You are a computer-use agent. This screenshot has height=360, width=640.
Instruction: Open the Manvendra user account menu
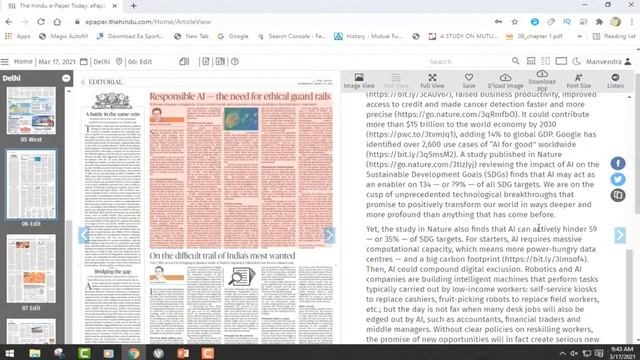609,62
